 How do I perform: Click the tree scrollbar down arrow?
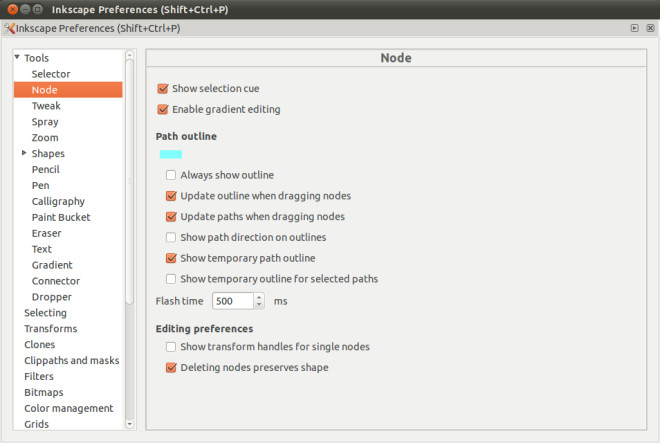pyautogui.click(x=130, y=424)
